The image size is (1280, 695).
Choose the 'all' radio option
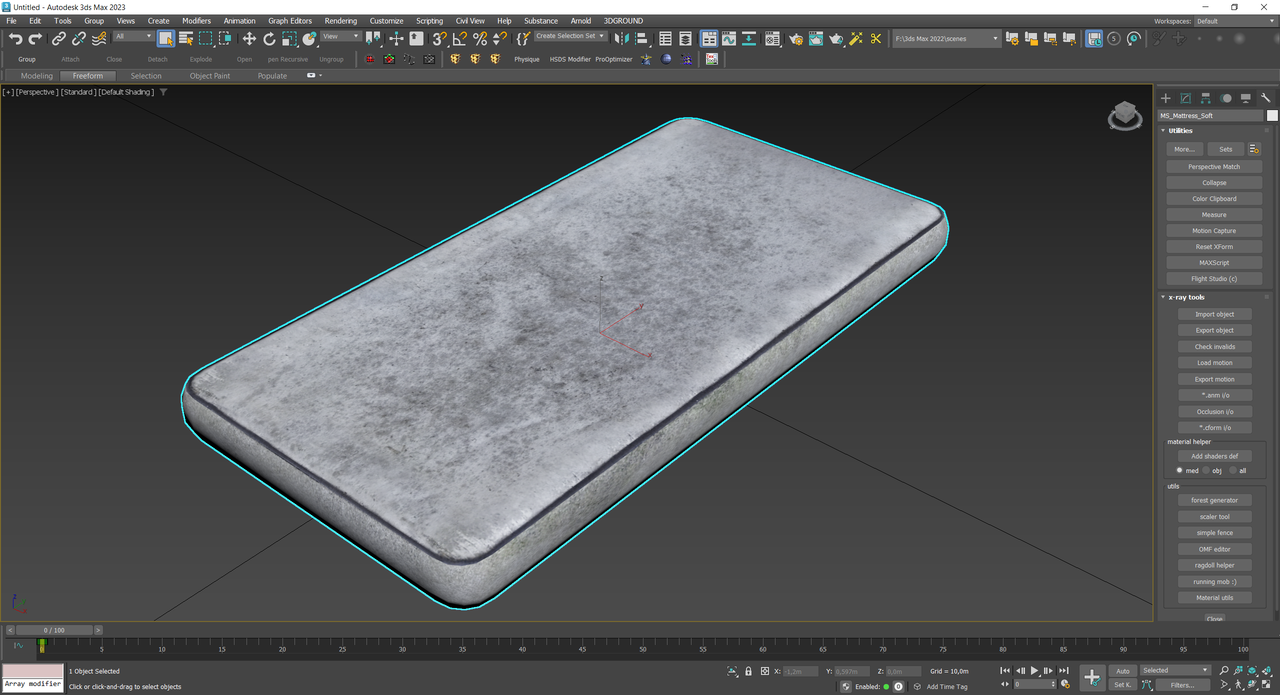[x=1232, y=470]
